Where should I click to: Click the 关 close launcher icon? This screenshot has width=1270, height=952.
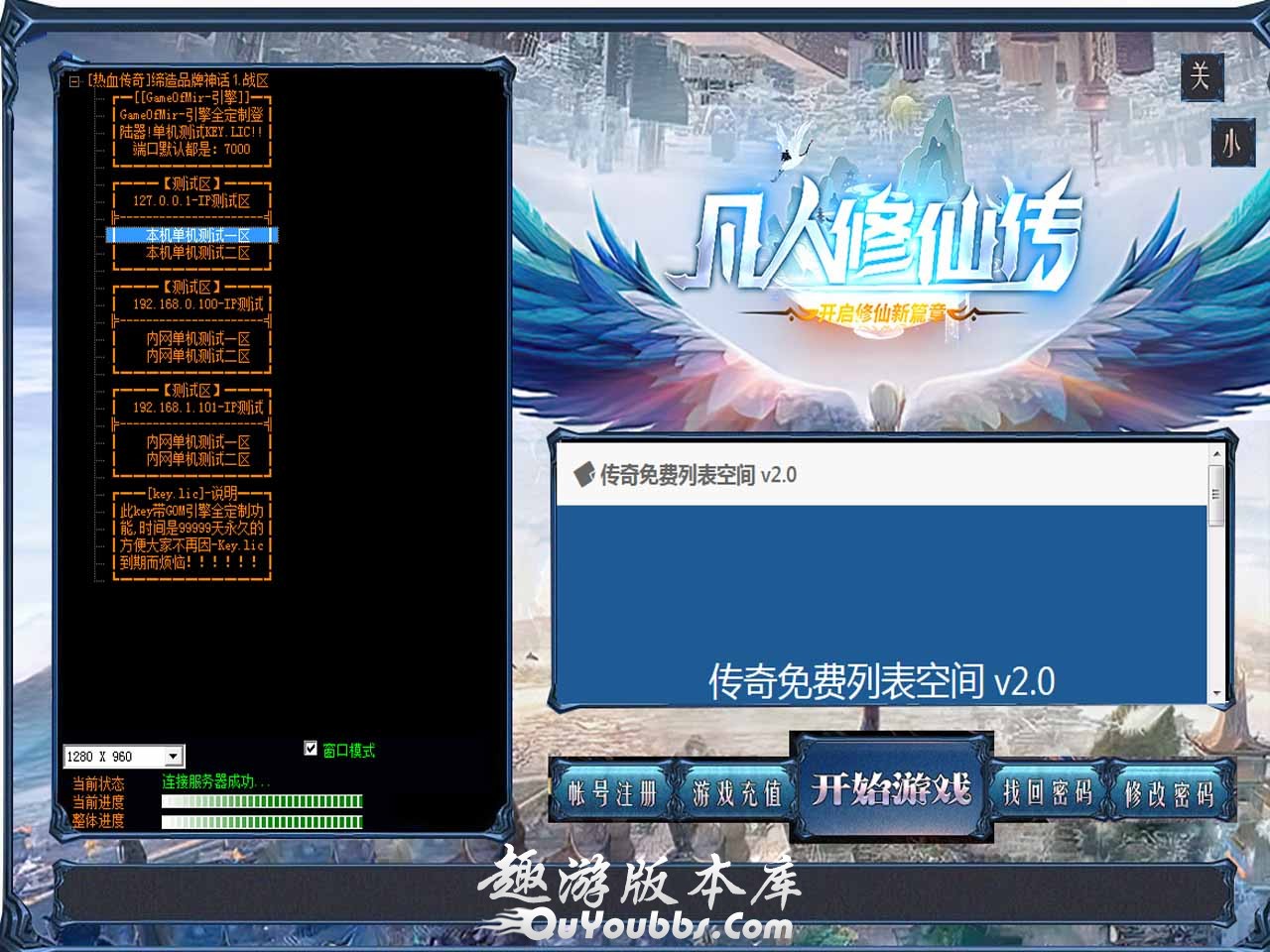point(1201,76)
